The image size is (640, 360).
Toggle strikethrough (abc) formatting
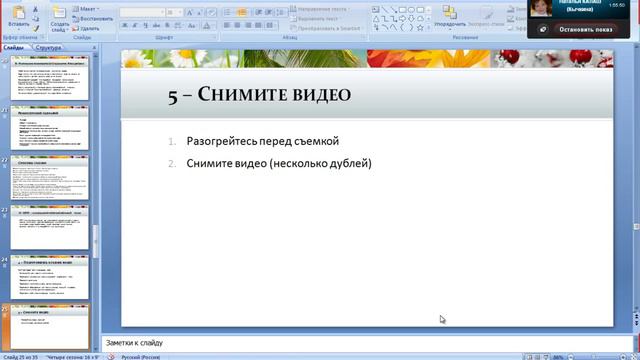(156, 26)
